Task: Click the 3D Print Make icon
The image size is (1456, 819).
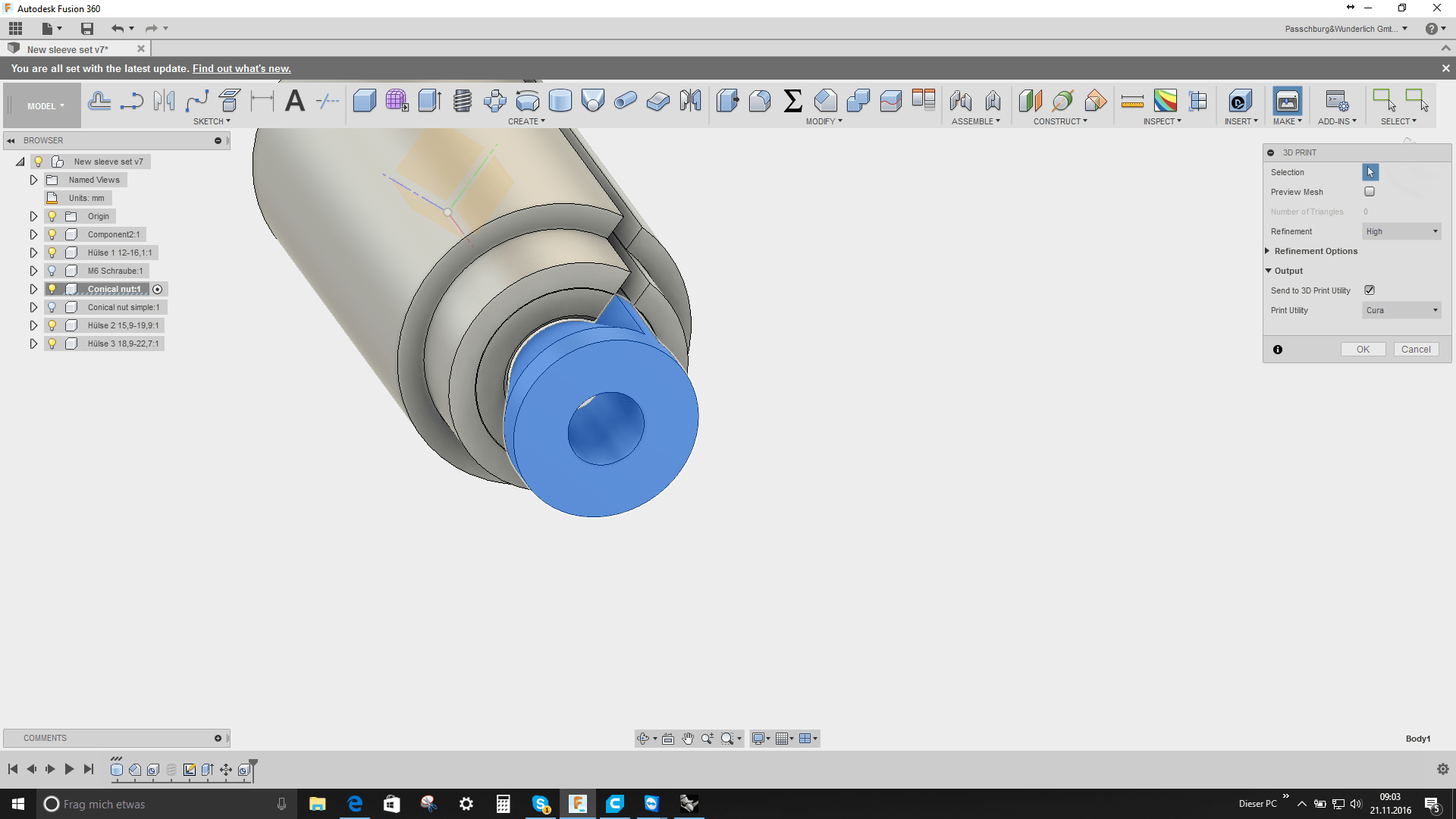Action: (x=1287, y=101)
